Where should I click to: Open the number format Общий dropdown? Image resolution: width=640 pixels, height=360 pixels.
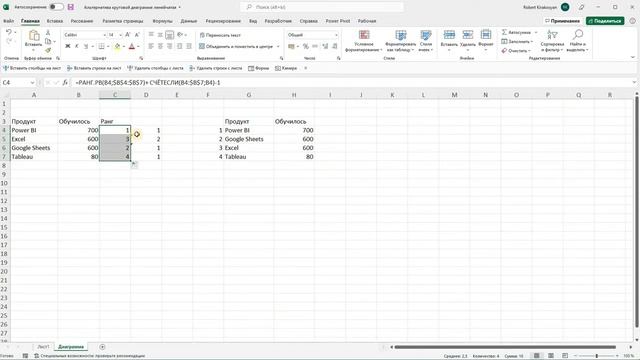tap(336, 35)
